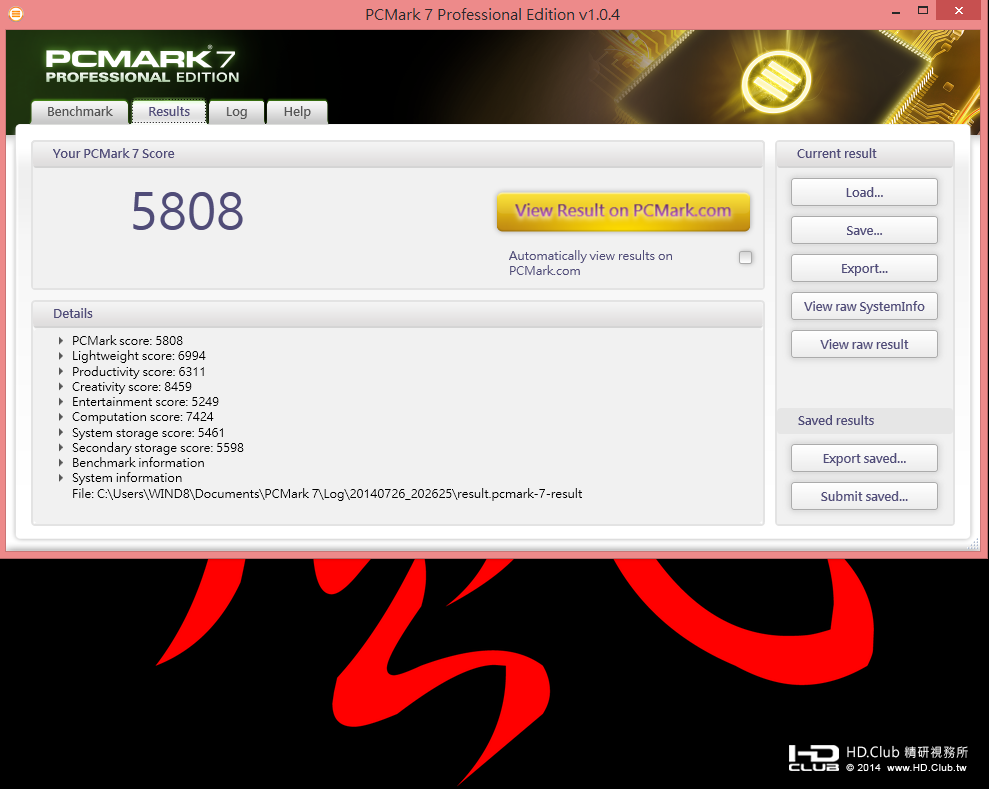Minimize the PCMark 7 window

tap(896, 11)
